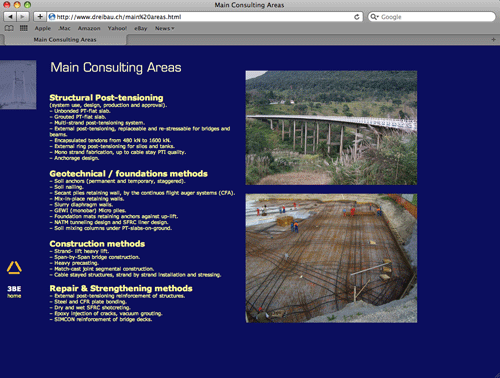The height and width of the screenshot is (378, 500).
Task: Click the yellow triangle 3BE logo
Action: click(x=14, y=268)
